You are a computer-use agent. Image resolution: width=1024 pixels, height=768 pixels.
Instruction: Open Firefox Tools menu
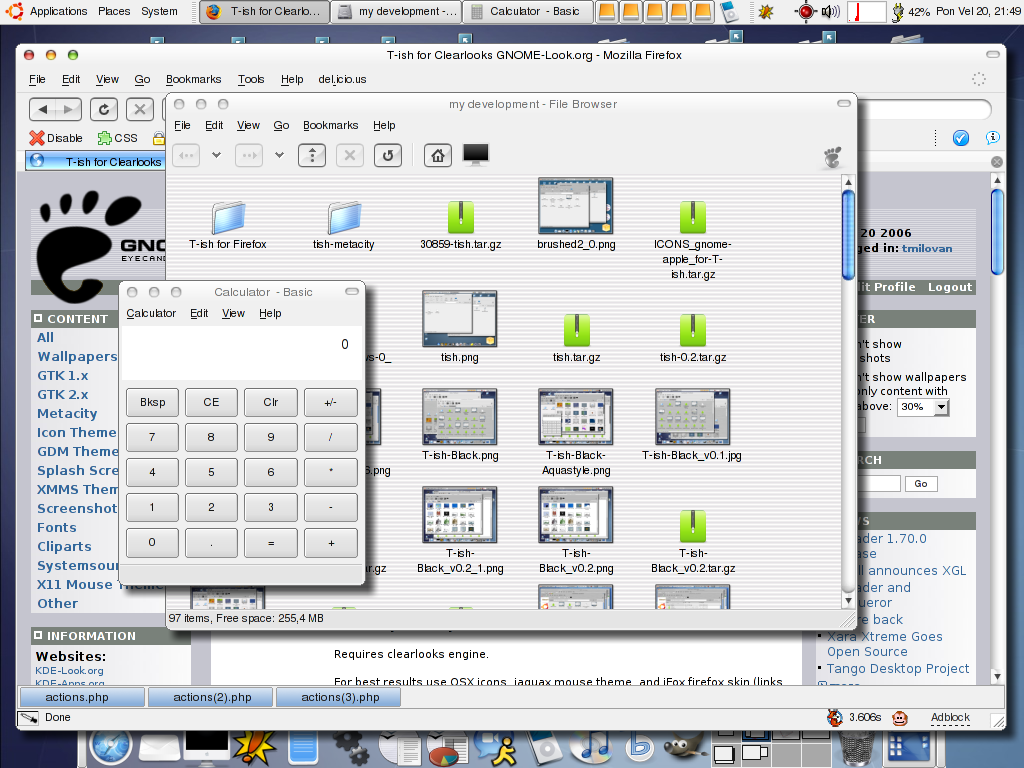pos(251,79)
